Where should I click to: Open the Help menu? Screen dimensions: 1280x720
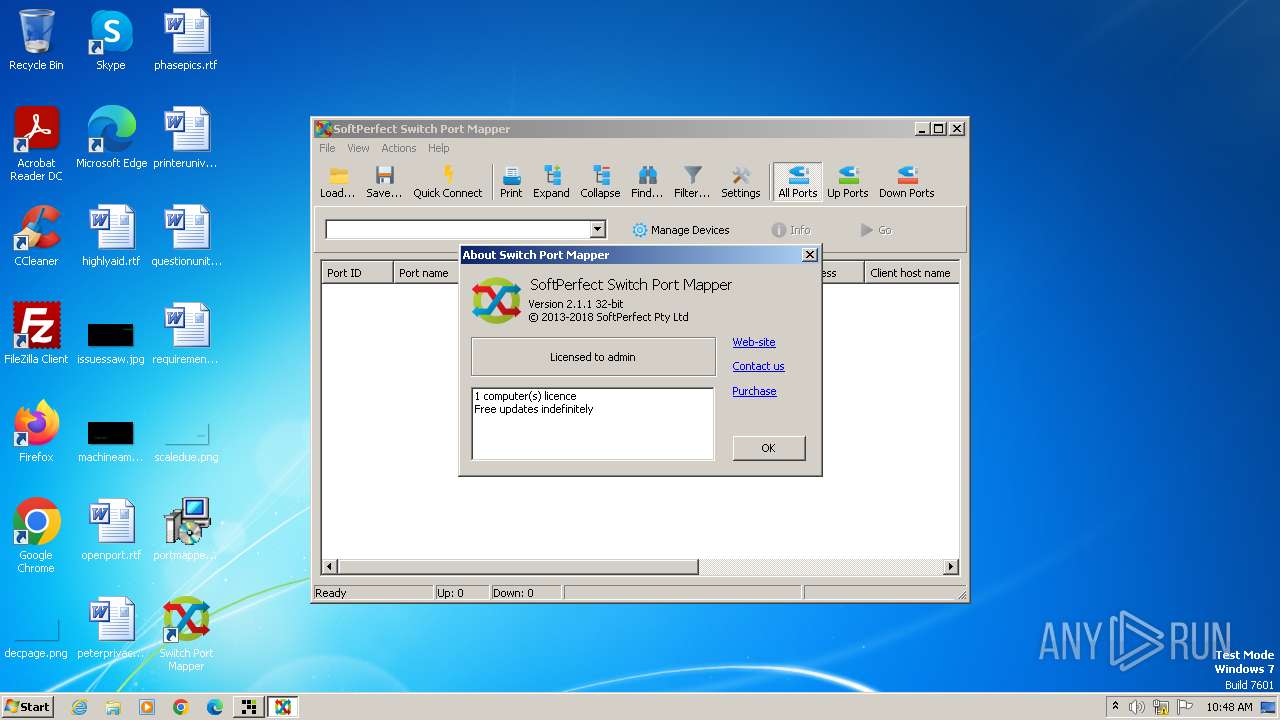click(x=438, y=148)
